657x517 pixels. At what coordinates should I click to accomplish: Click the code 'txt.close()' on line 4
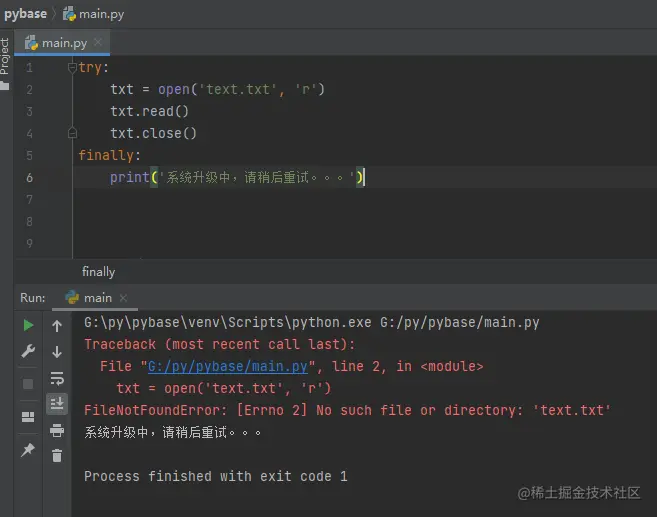[153, 133]
